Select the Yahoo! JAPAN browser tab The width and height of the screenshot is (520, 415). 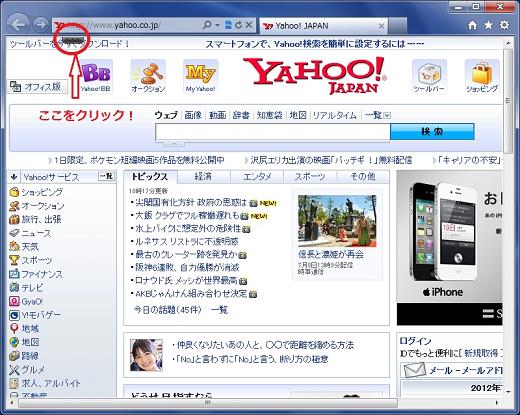(x=323, y=26)
